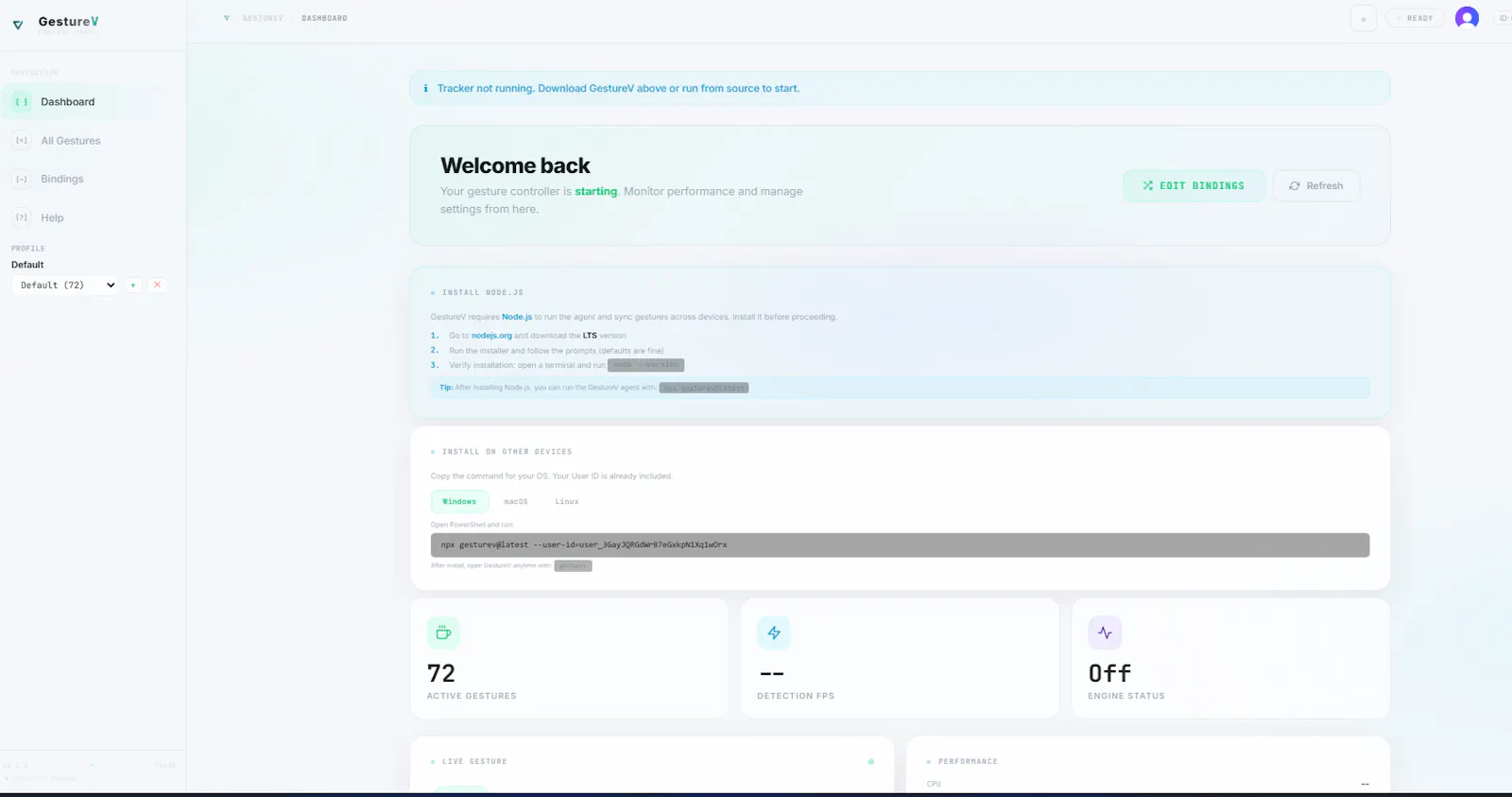
Task: Click the LIVE GESTURE card title
Action: click(x=474, y=761)
